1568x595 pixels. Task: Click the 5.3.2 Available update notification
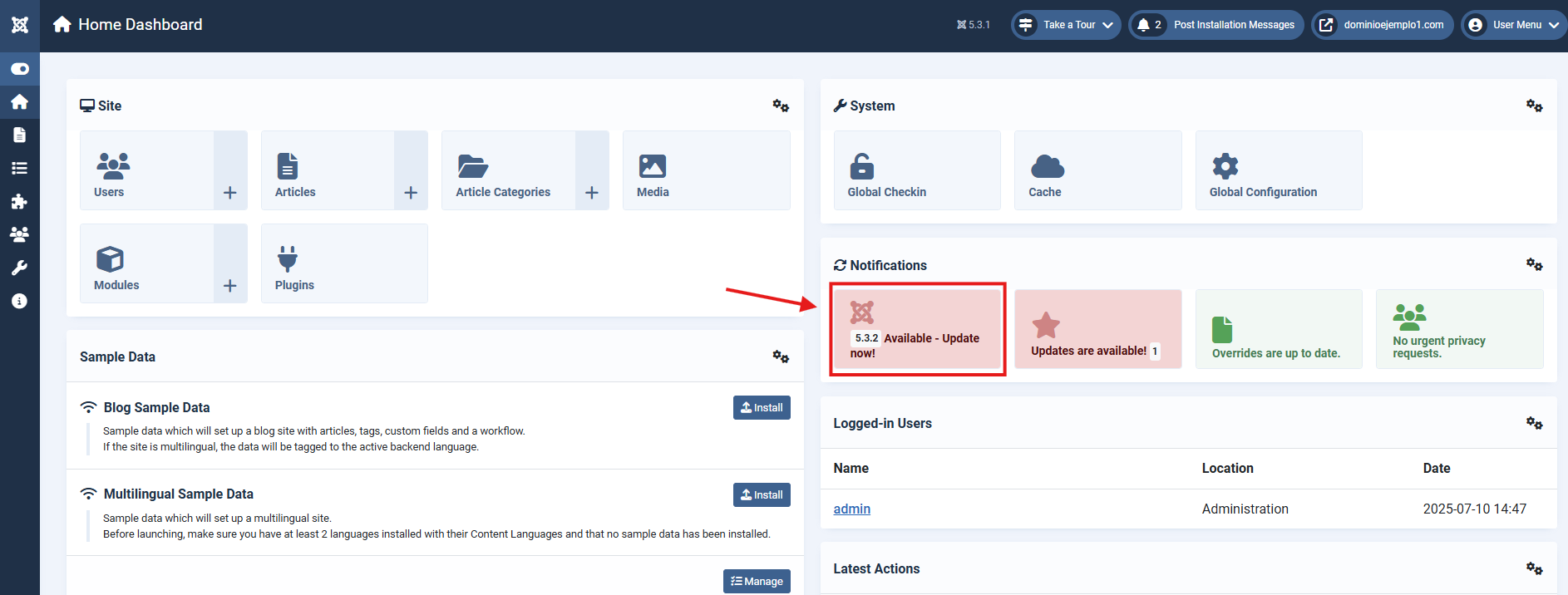tap(917, 329)
